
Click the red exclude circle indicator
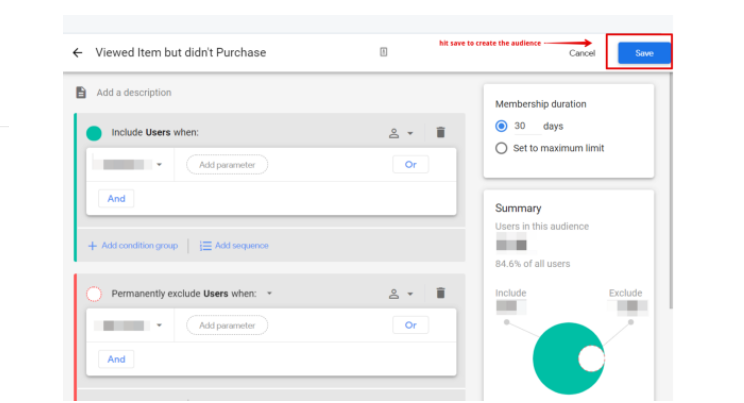[x=94, y=294]
